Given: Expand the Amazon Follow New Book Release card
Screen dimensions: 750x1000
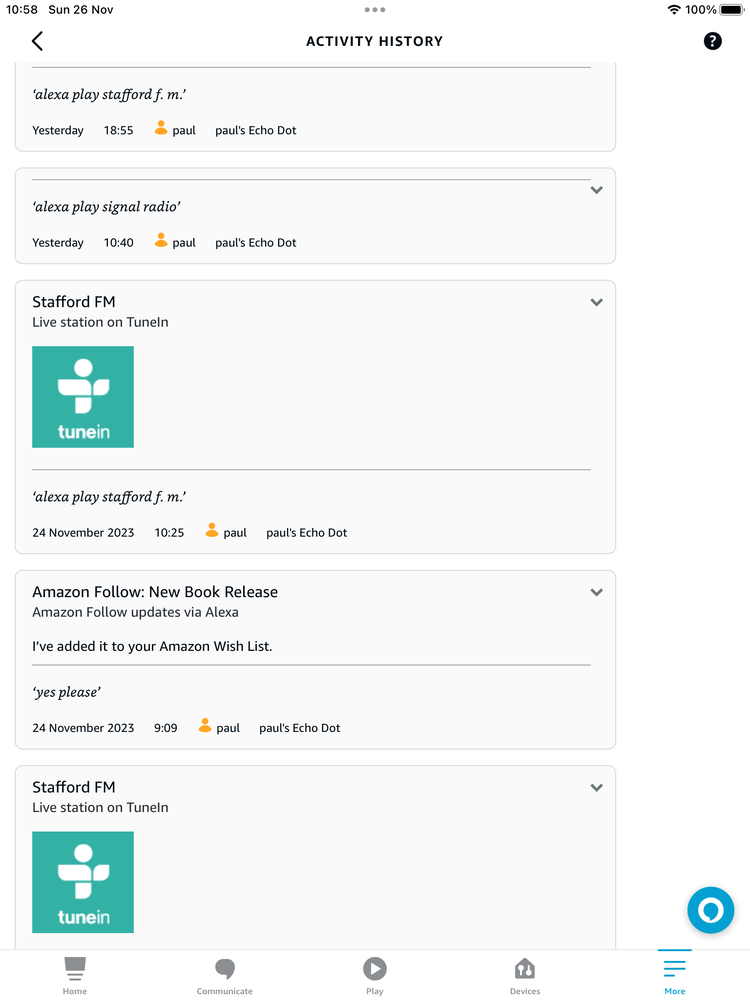Looking at the screenshot, I should pos(596,592).
